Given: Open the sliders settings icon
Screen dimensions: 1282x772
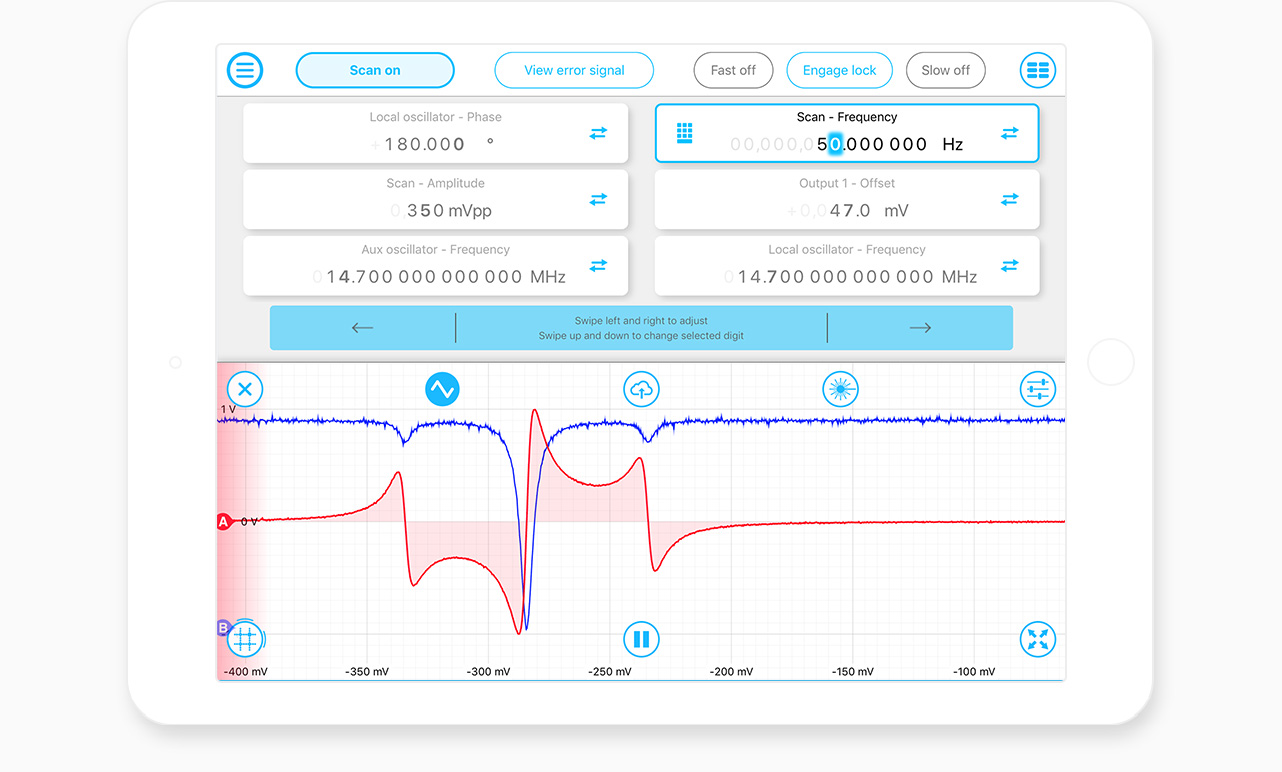Looking at the screenshot, I should 1038,389.
